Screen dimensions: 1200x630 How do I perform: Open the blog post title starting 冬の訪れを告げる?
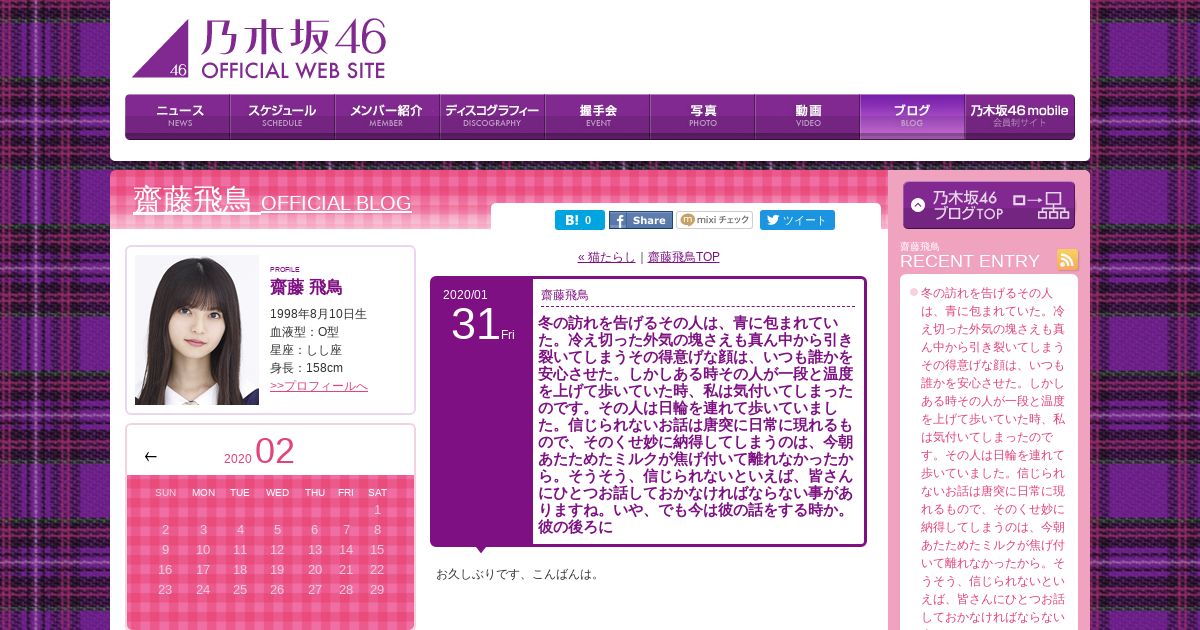(x=696, y=425)
